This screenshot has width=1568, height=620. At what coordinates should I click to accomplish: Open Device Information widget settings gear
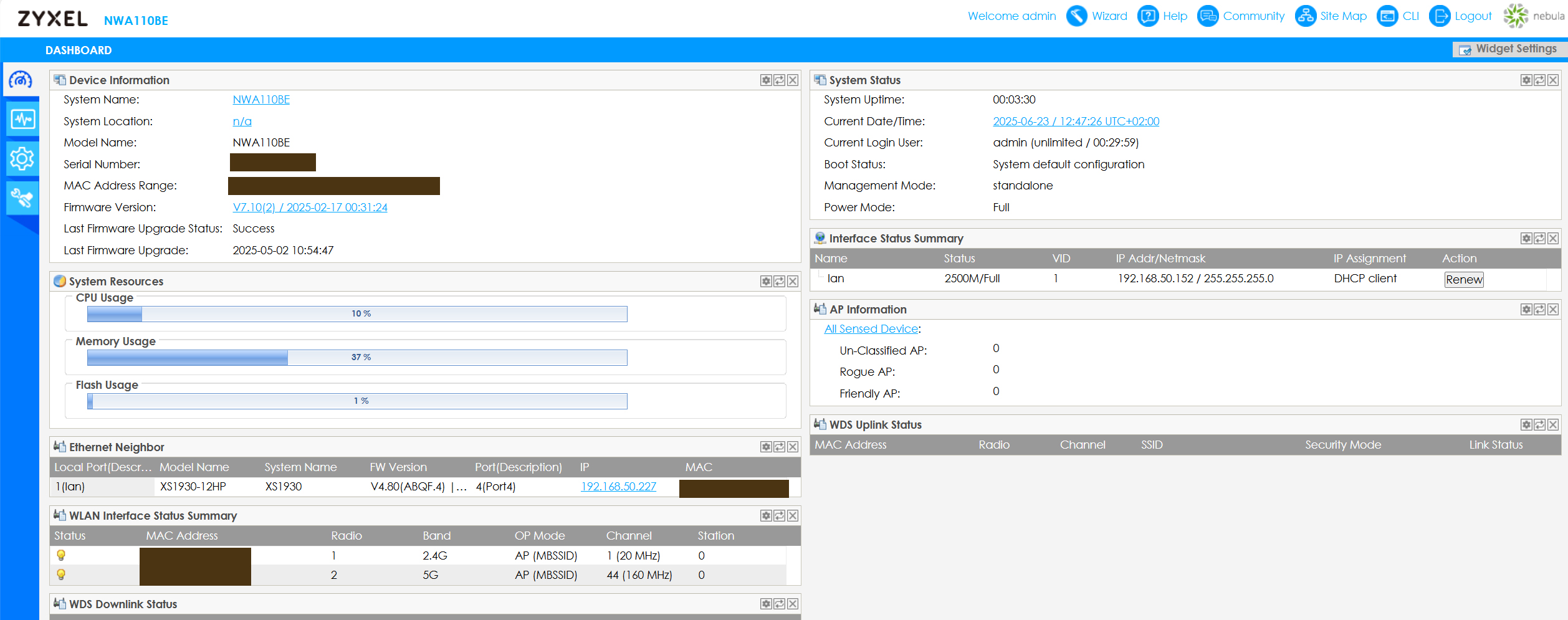coord(766,80)
